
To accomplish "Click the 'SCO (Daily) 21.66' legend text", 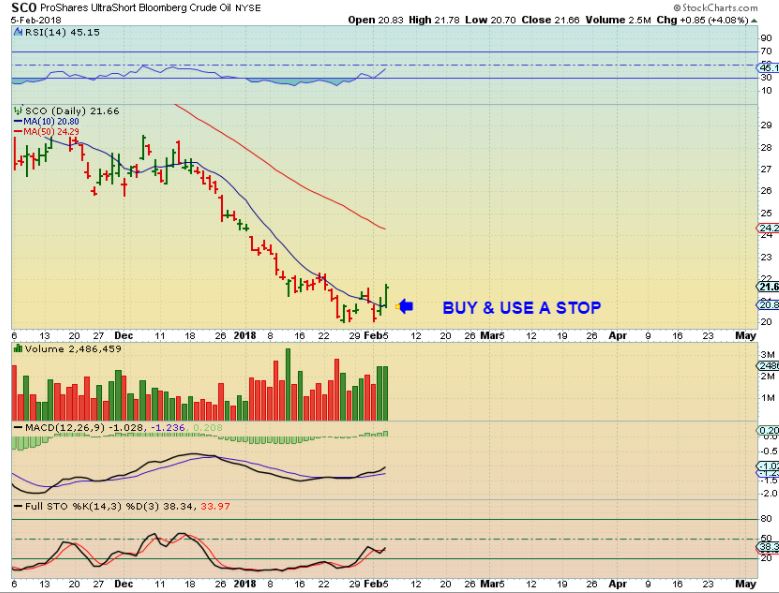I will [x=72, y=111].
